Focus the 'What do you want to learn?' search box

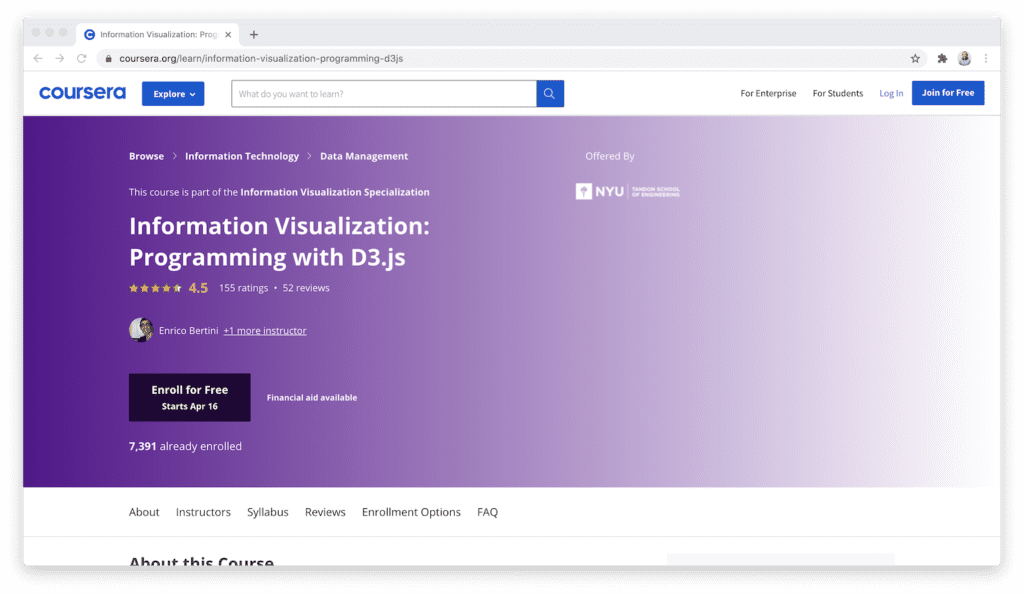click(384, 94)
